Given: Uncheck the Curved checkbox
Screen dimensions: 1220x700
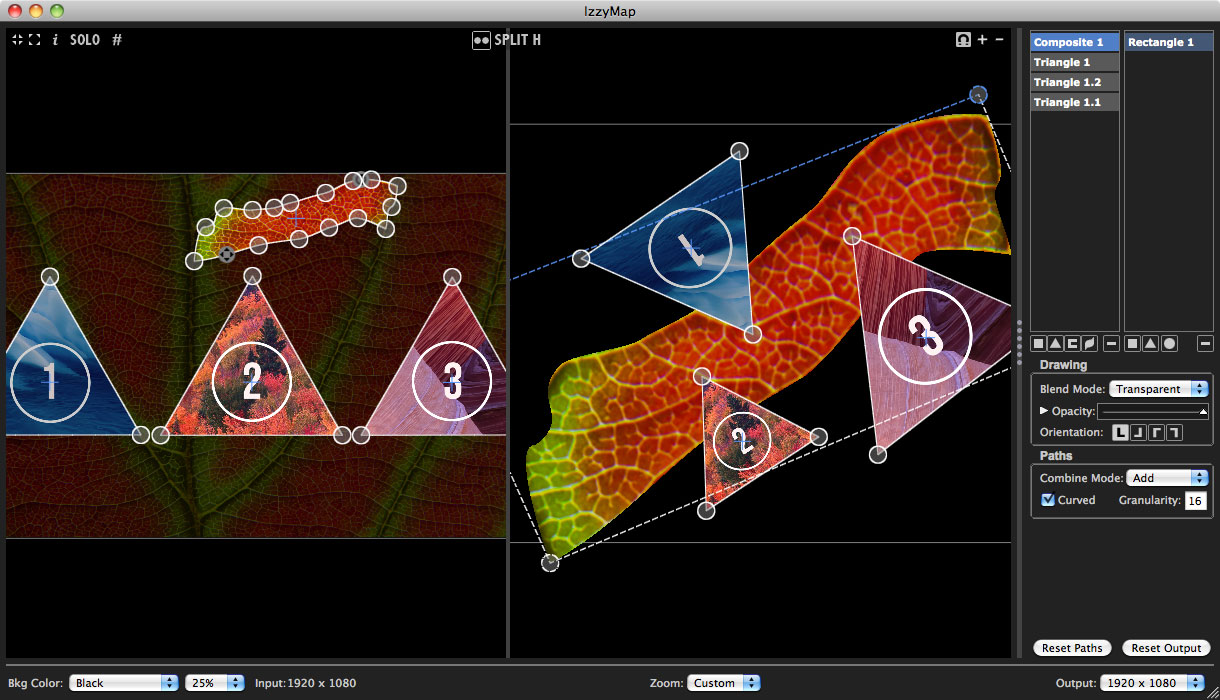Looking at the screenshot, I should (x=1048, y=500).
